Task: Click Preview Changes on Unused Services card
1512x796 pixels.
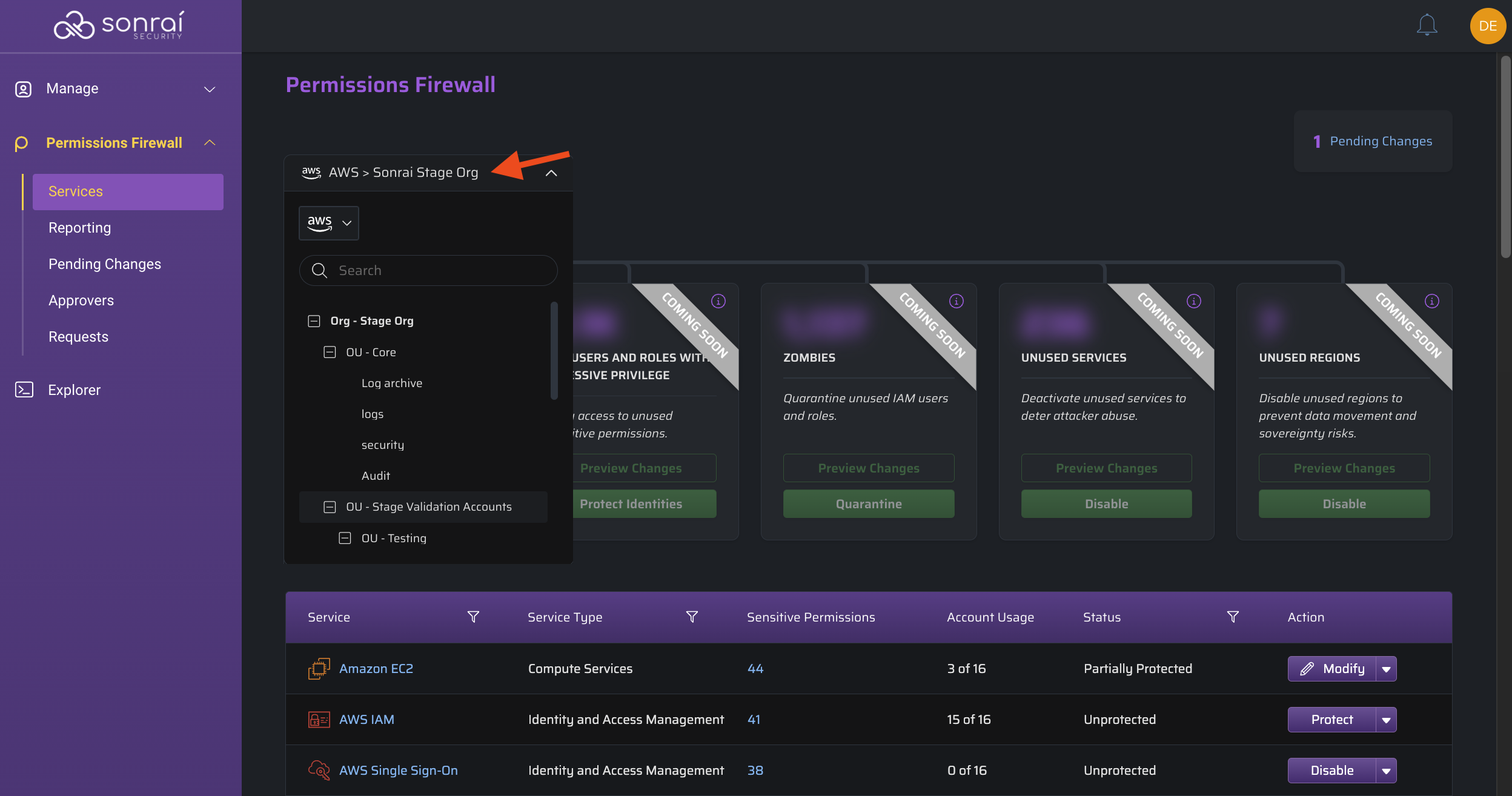Action: pos(1106,468)
